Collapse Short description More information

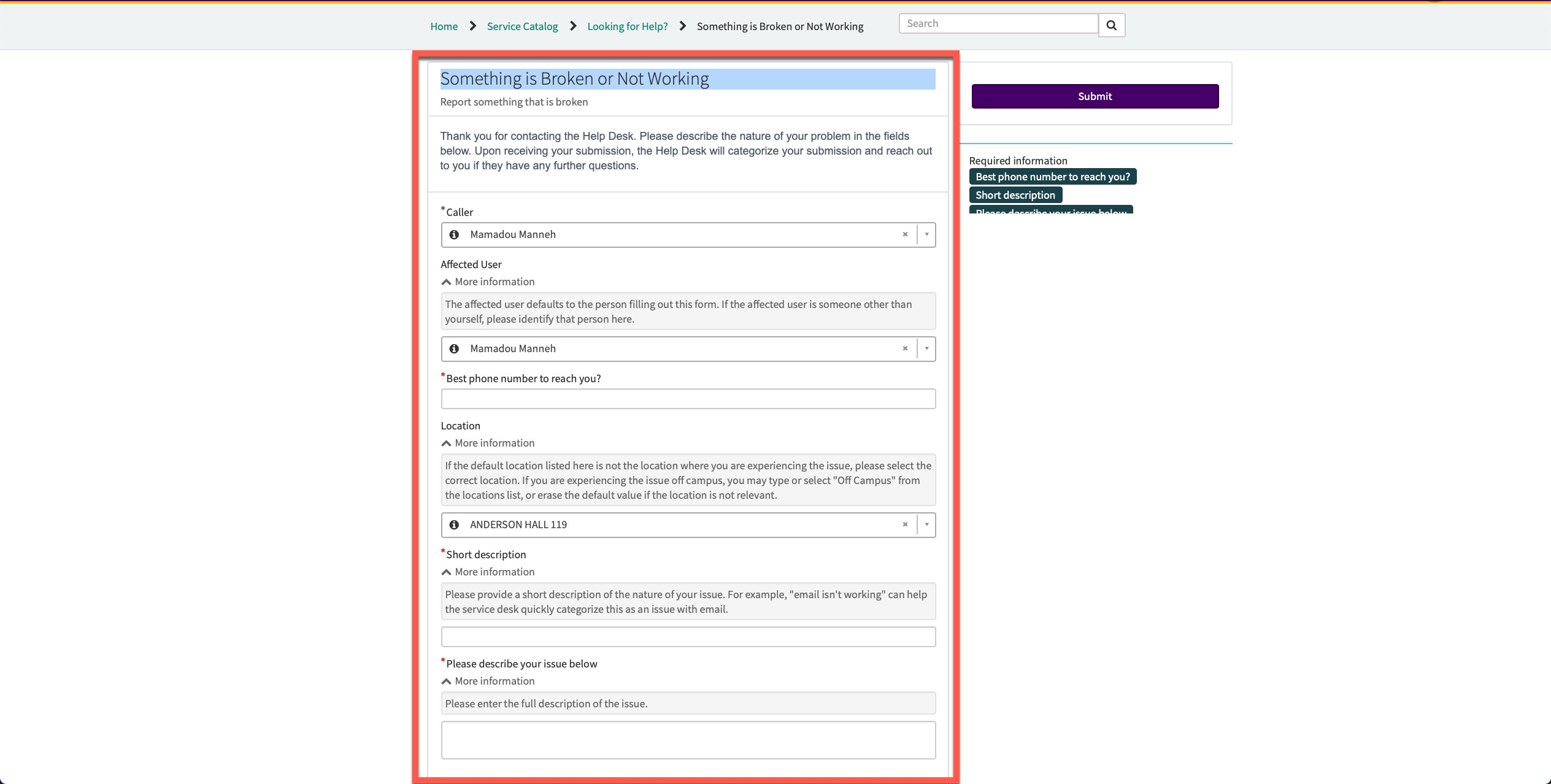click(488, 572)
